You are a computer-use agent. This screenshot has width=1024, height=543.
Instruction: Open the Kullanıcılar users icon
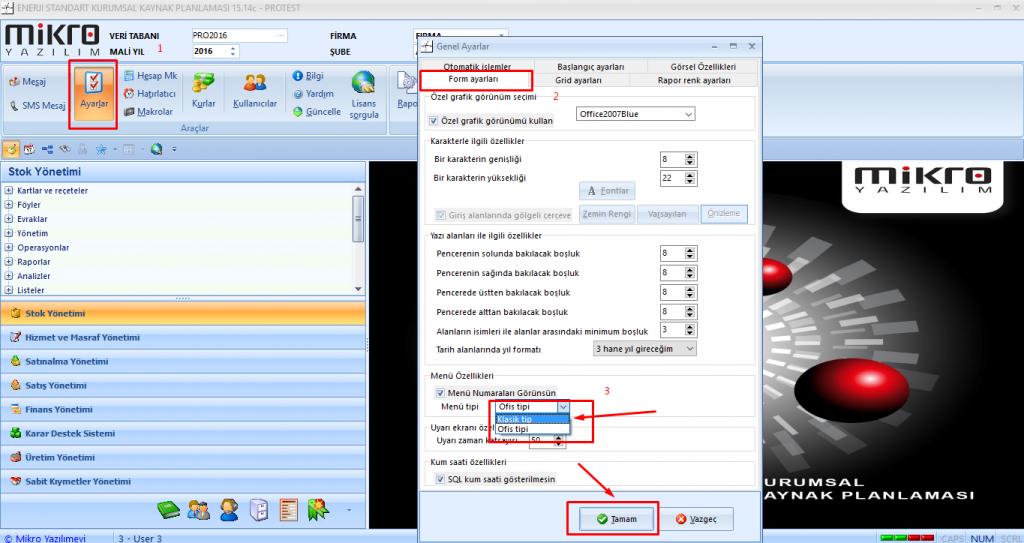[x=254, y=92]
